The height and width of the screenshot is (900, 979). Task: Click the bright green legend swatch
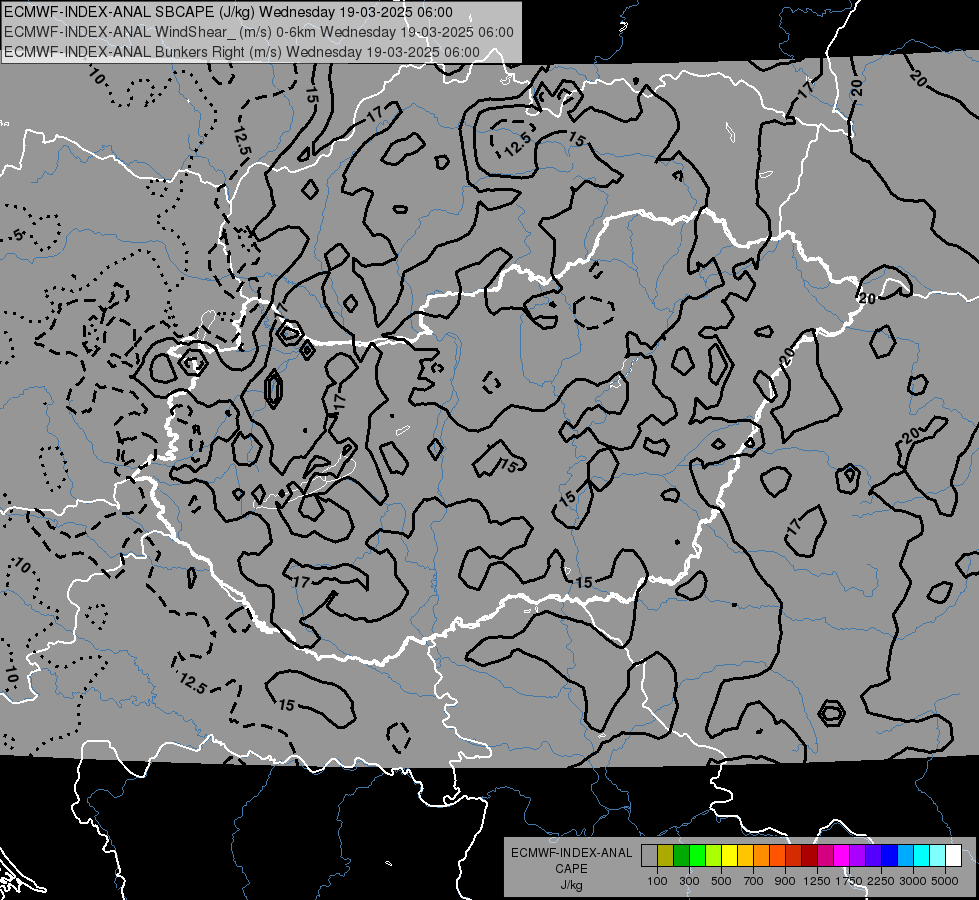tap(697, 856)
